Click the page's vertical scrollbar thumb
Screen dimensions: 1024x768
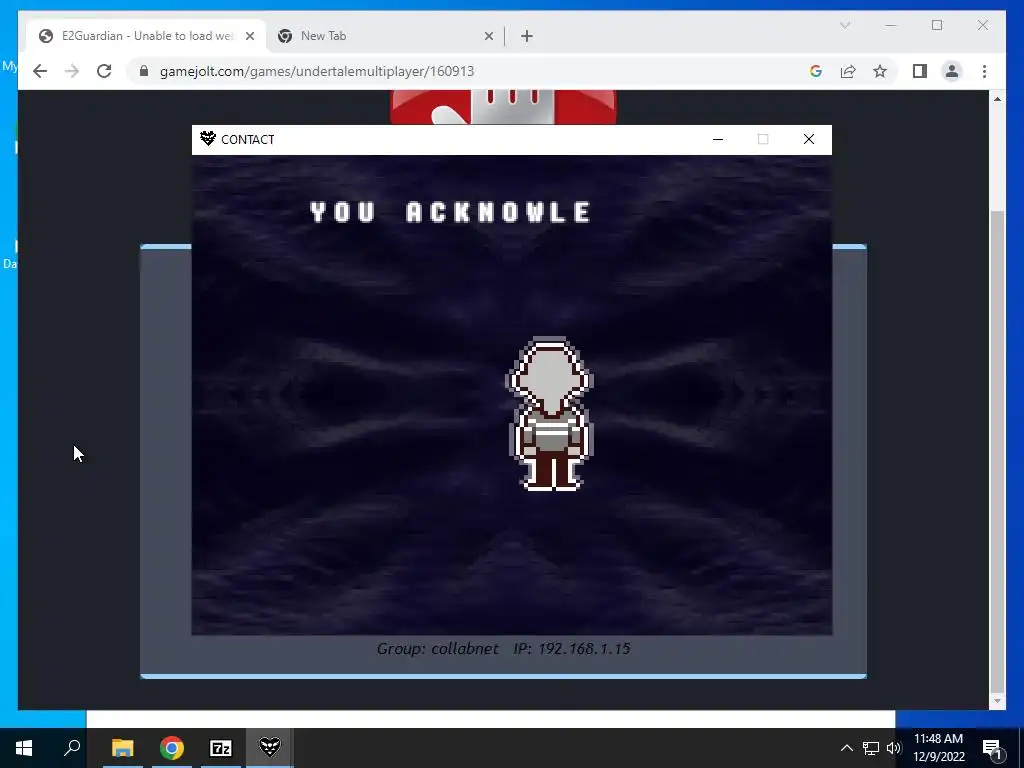click(997, 451)
